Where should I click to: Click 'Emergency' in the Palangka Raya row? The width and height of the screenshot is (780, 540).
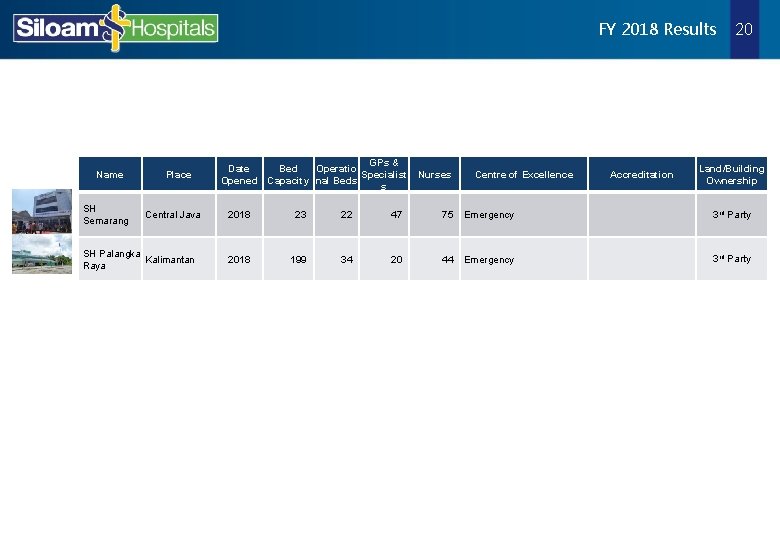[x=489, y=260]
